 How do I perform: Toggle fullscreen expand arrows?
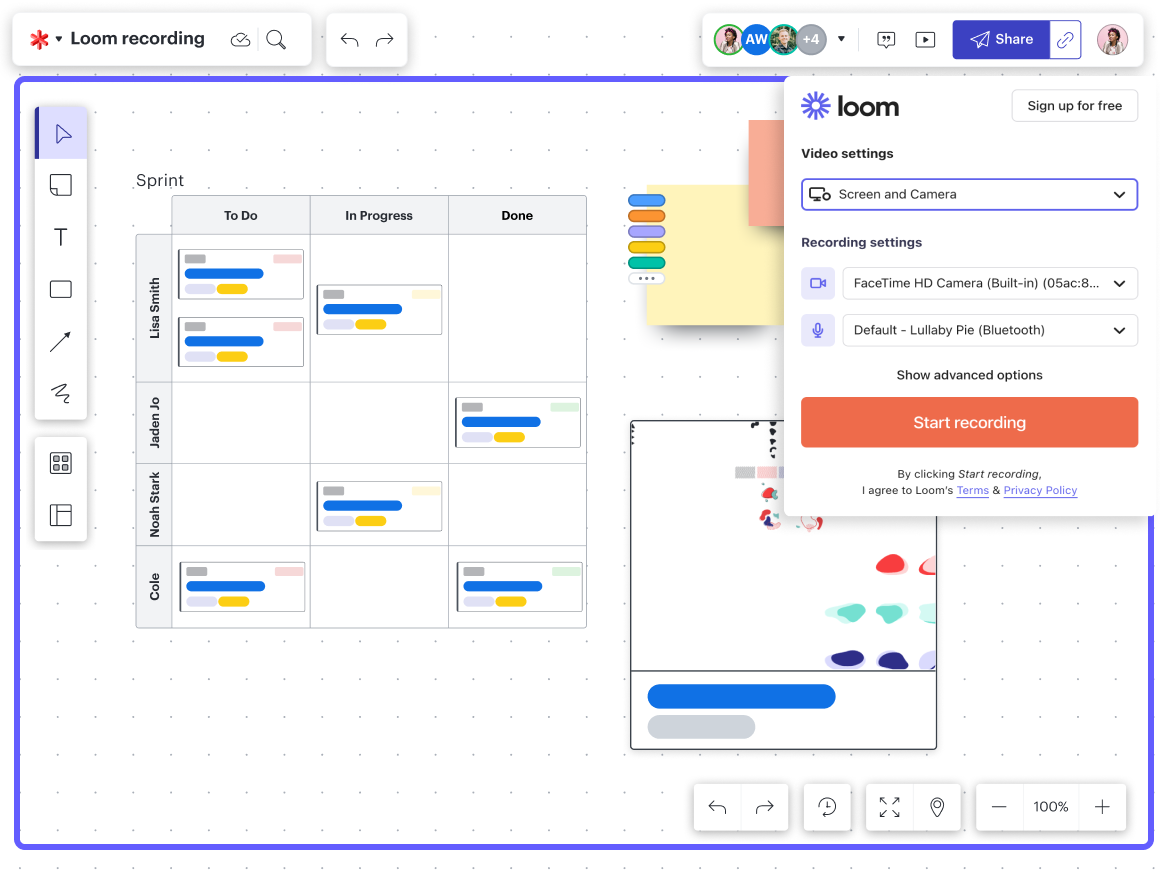pos(889,807)
